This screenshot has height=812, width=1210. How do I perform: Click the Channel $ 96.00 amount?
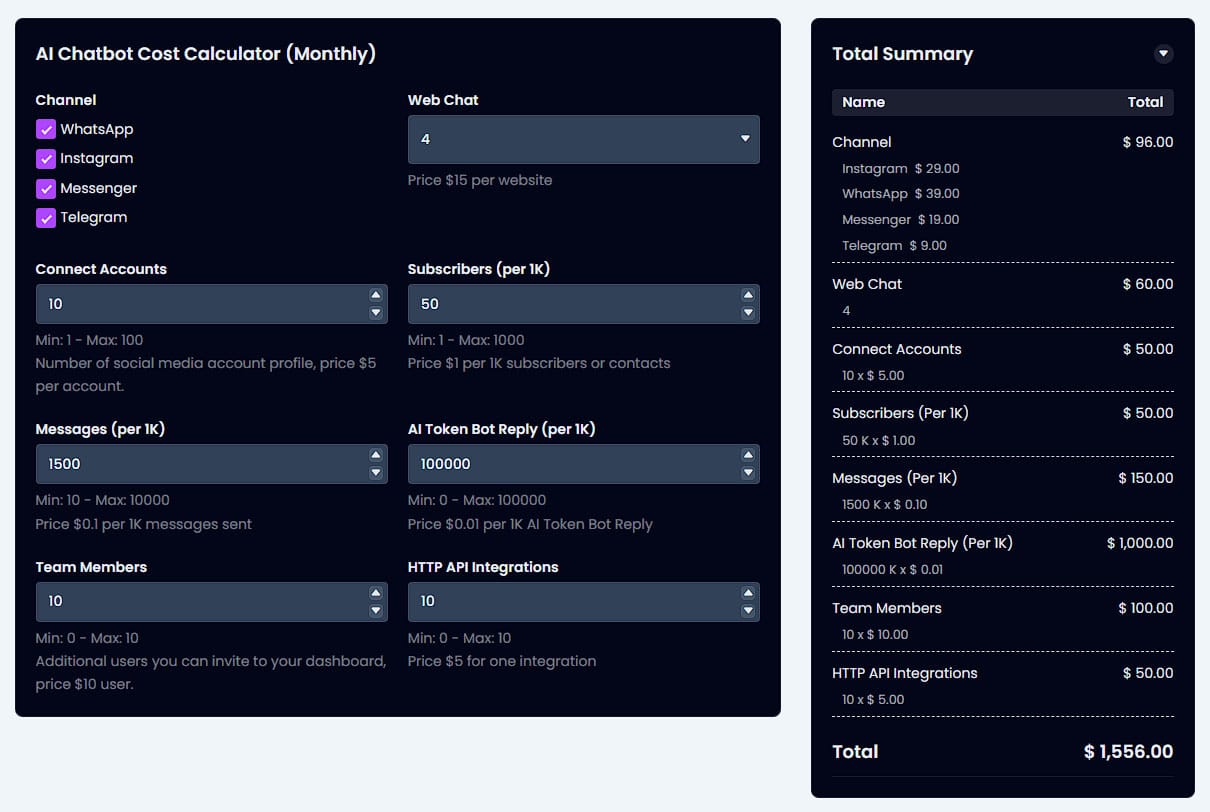[x=1148, y=142]
